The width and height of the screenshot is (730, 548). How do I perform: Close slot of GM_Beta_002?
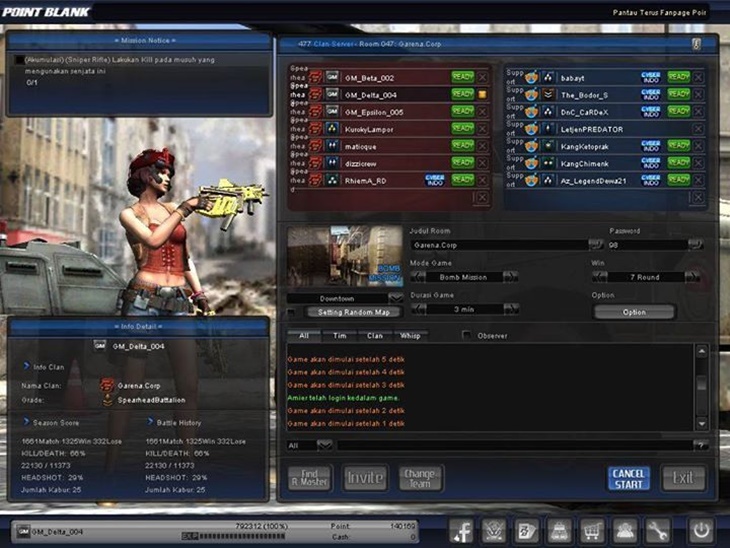click(483, 78)
